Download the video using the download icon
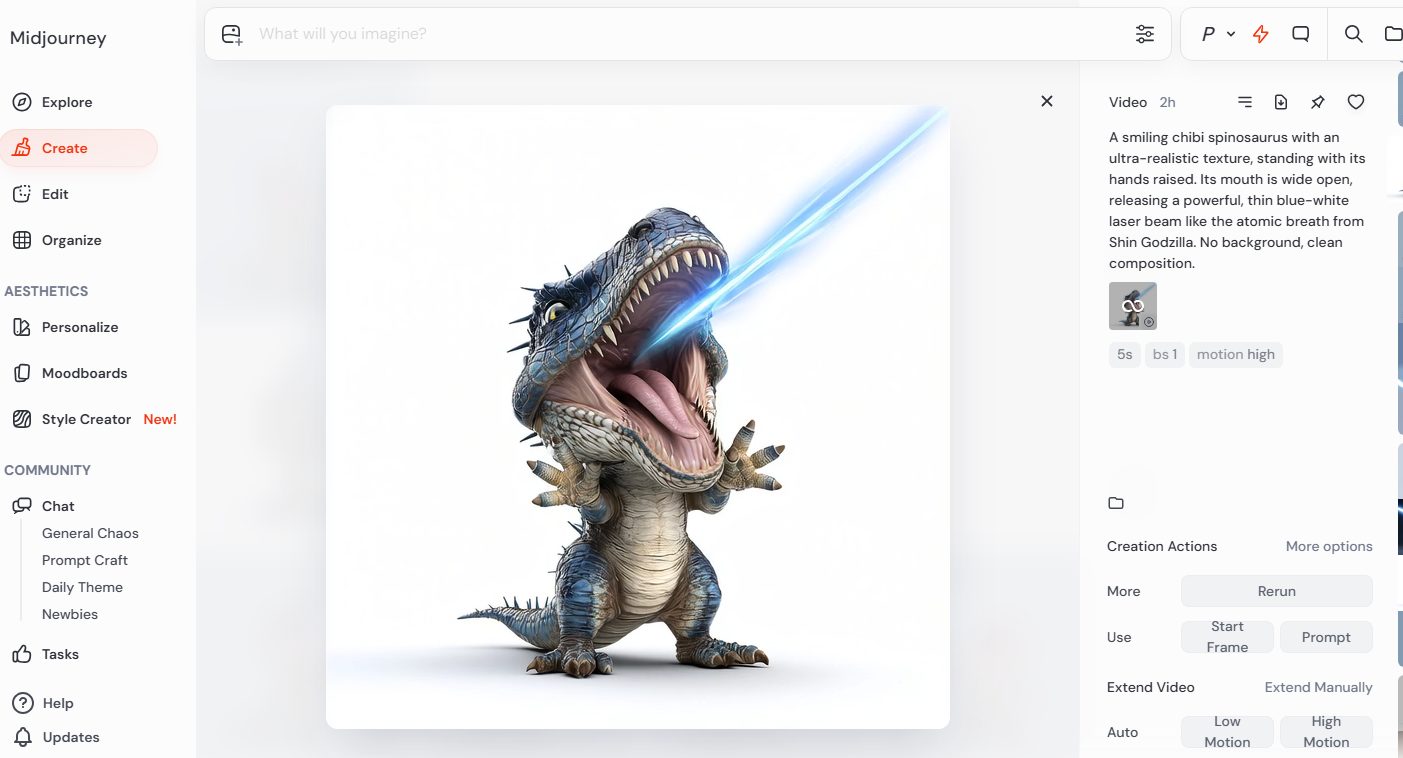Screen dimensions: 1403x758 1281,102
